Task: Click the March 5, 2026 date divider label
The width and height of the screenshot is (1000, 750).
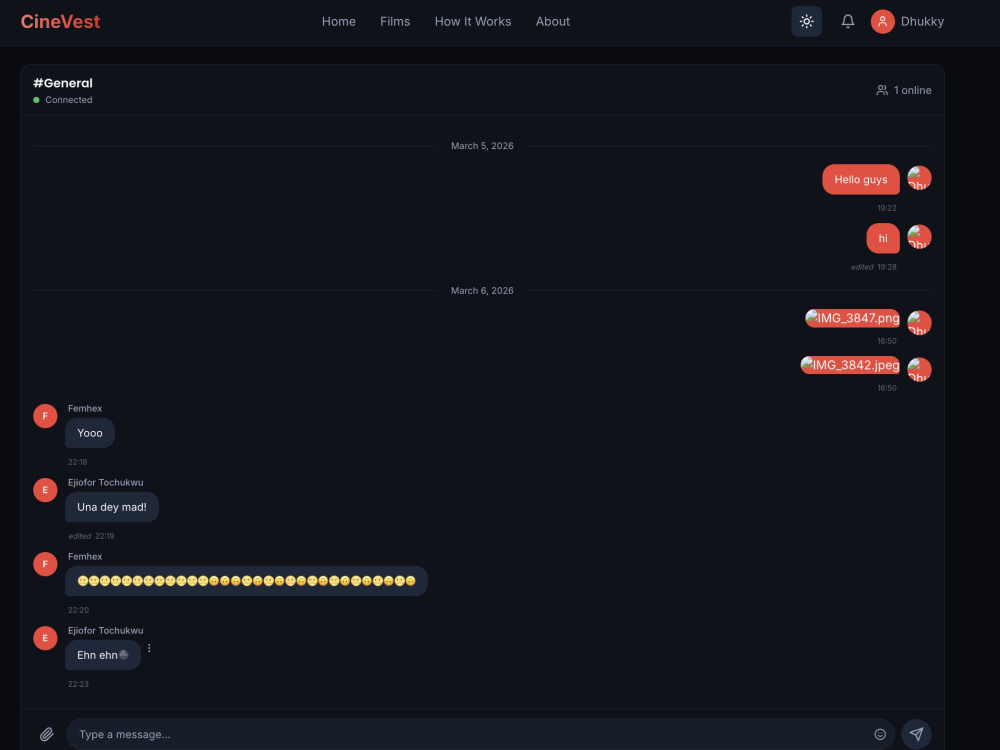Action: point(482,146)
